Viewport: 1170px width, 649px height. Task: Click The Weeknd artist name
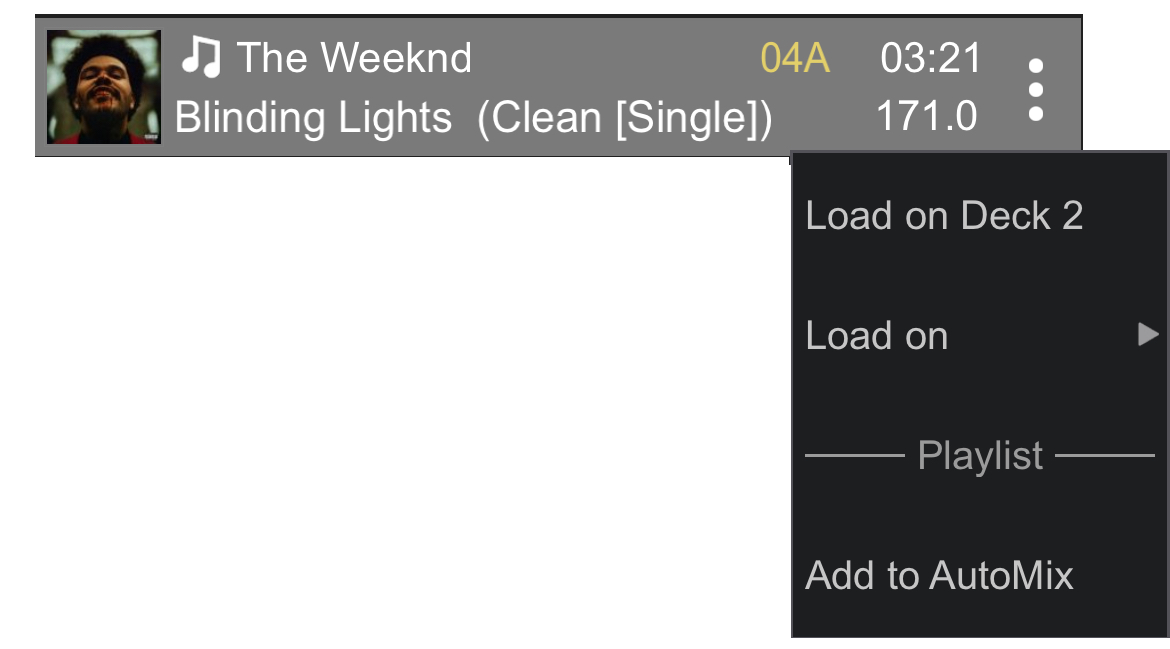click(x=354, y=58)
